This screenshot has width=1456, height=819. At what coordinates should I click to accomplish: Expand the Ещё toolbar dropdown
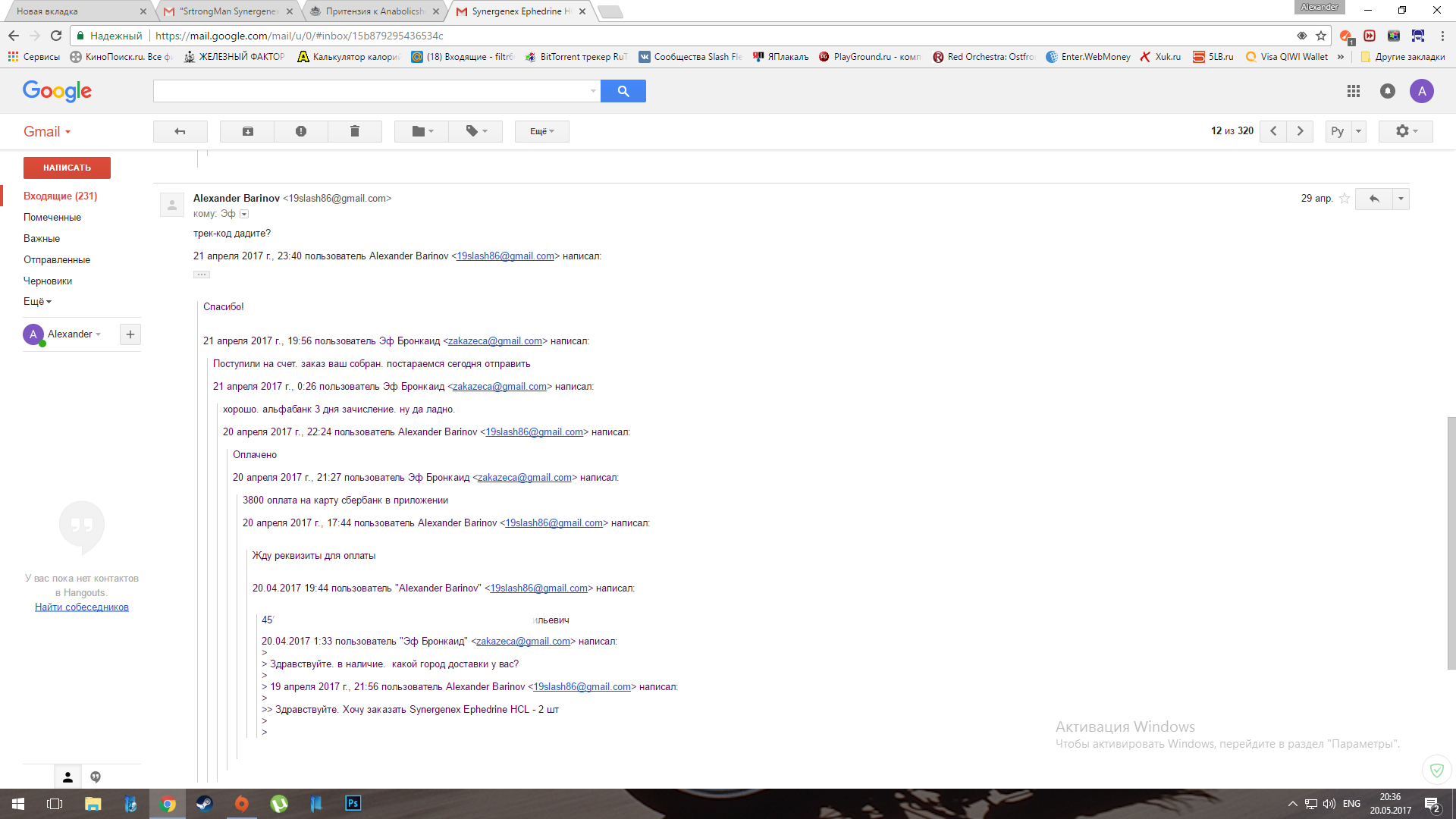pyautogui.click(x=541, y=131)
